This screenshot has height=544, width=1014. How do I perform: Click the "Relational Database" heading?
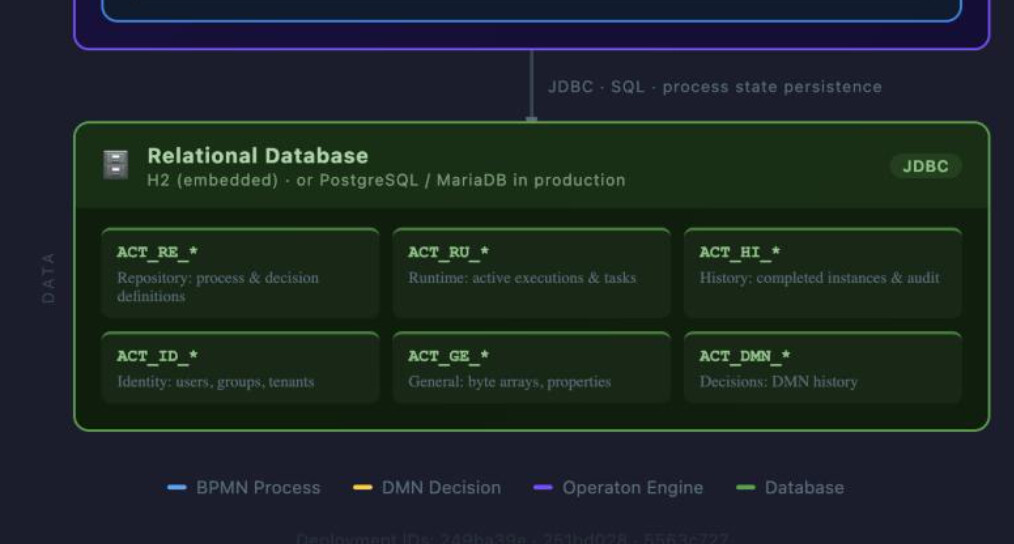tap(257, 155)
